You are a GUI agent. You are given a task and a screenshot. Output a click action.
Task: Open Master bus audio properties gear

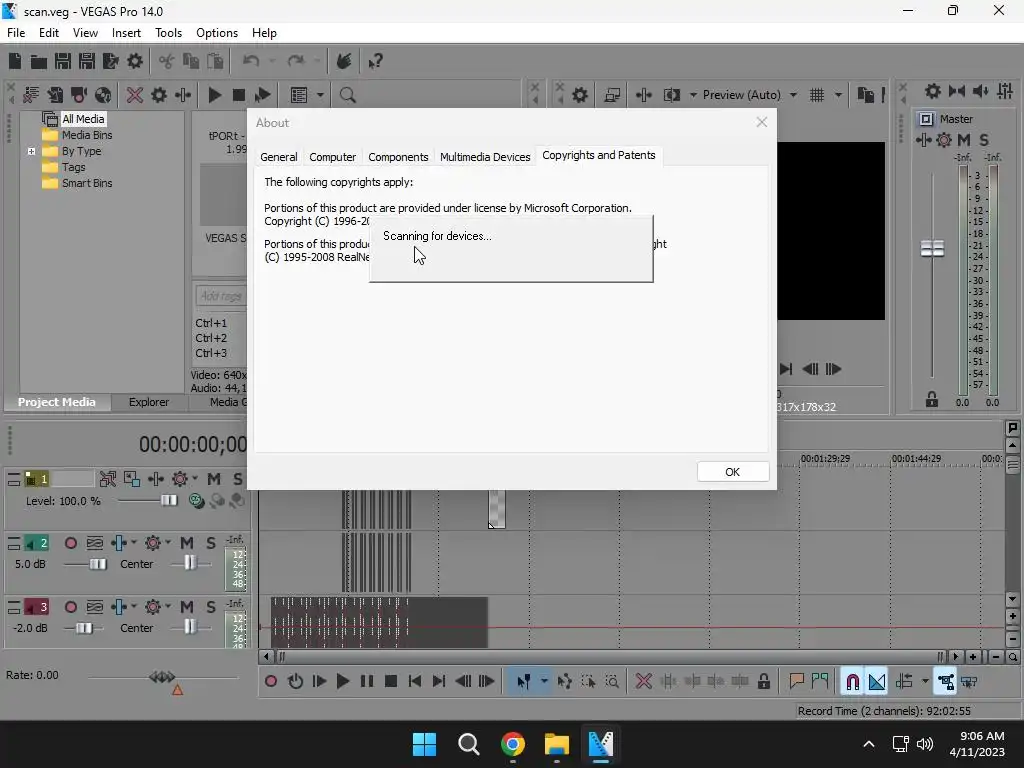pos(933,91)
